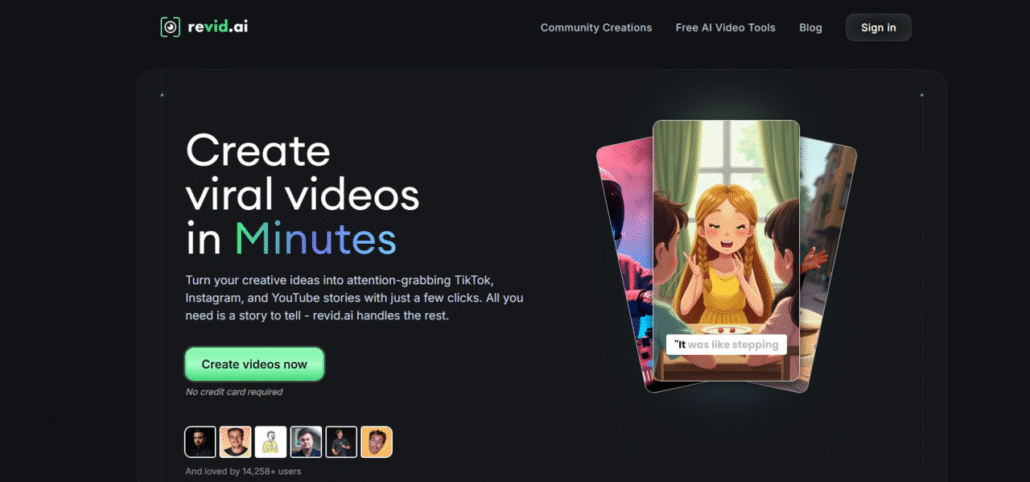
Task: Click the Create videos now button
Action: (254, 364)
